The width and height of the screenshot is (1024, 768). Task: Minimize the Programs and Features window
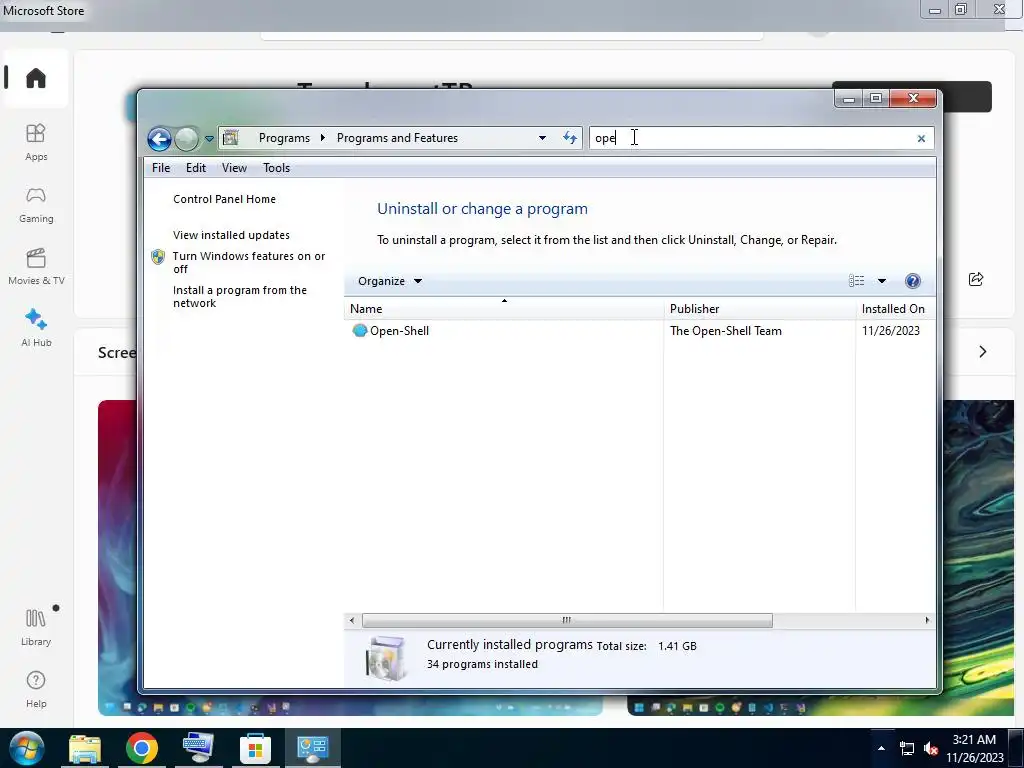(849, 99)
